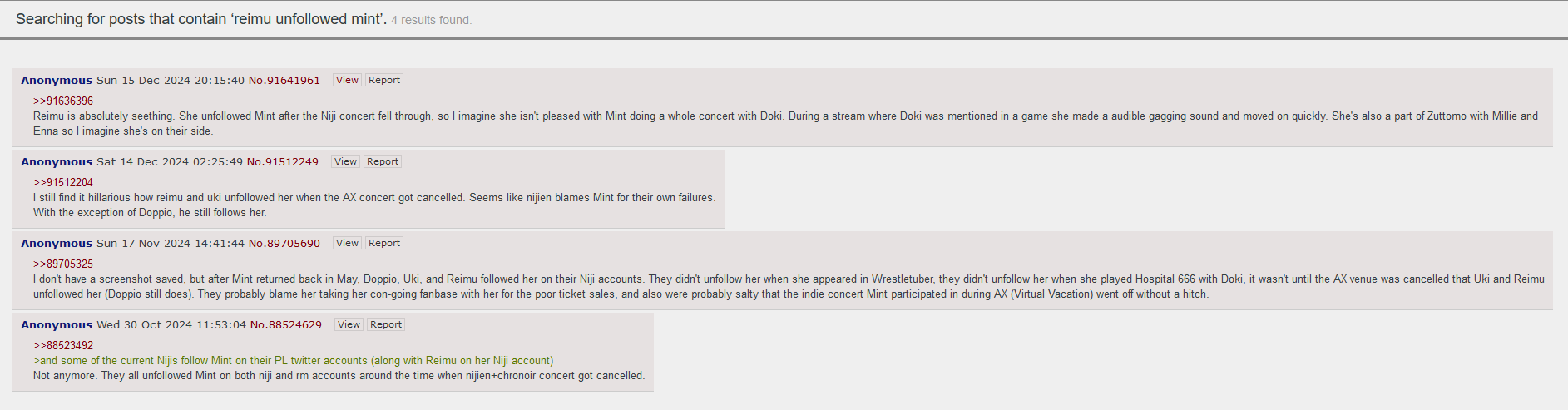
Task: Open View for post No.91512249
Action: (x=345, y=161)
